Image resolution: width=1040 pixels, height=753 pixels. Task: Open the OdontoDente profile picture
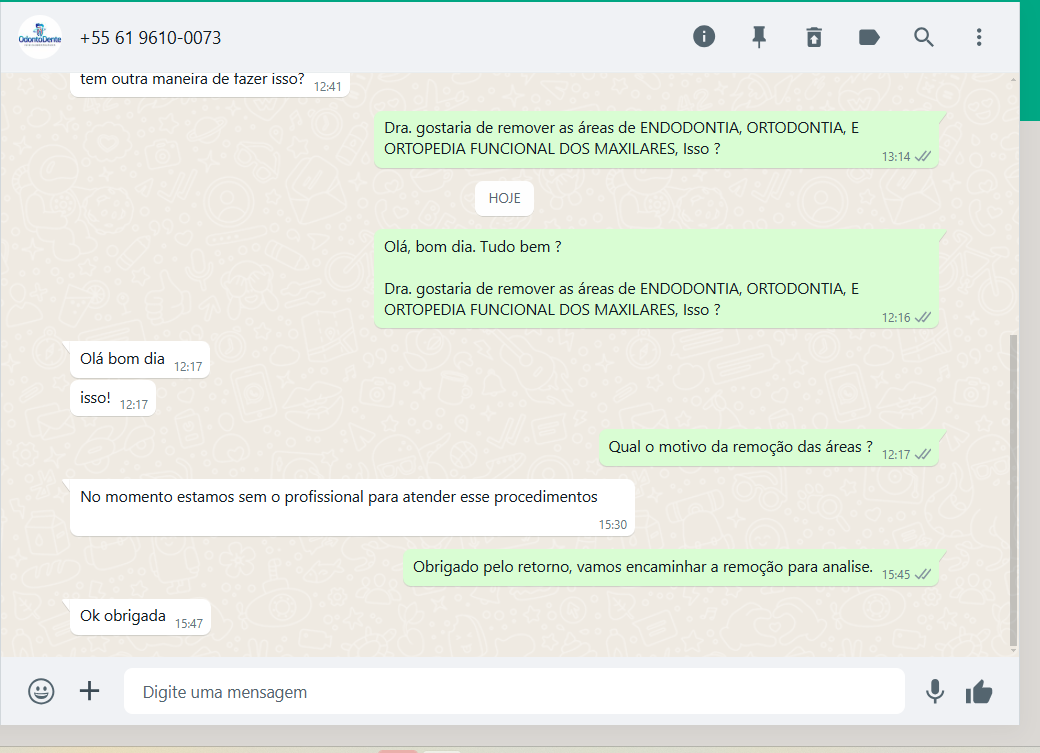point(40,38)
